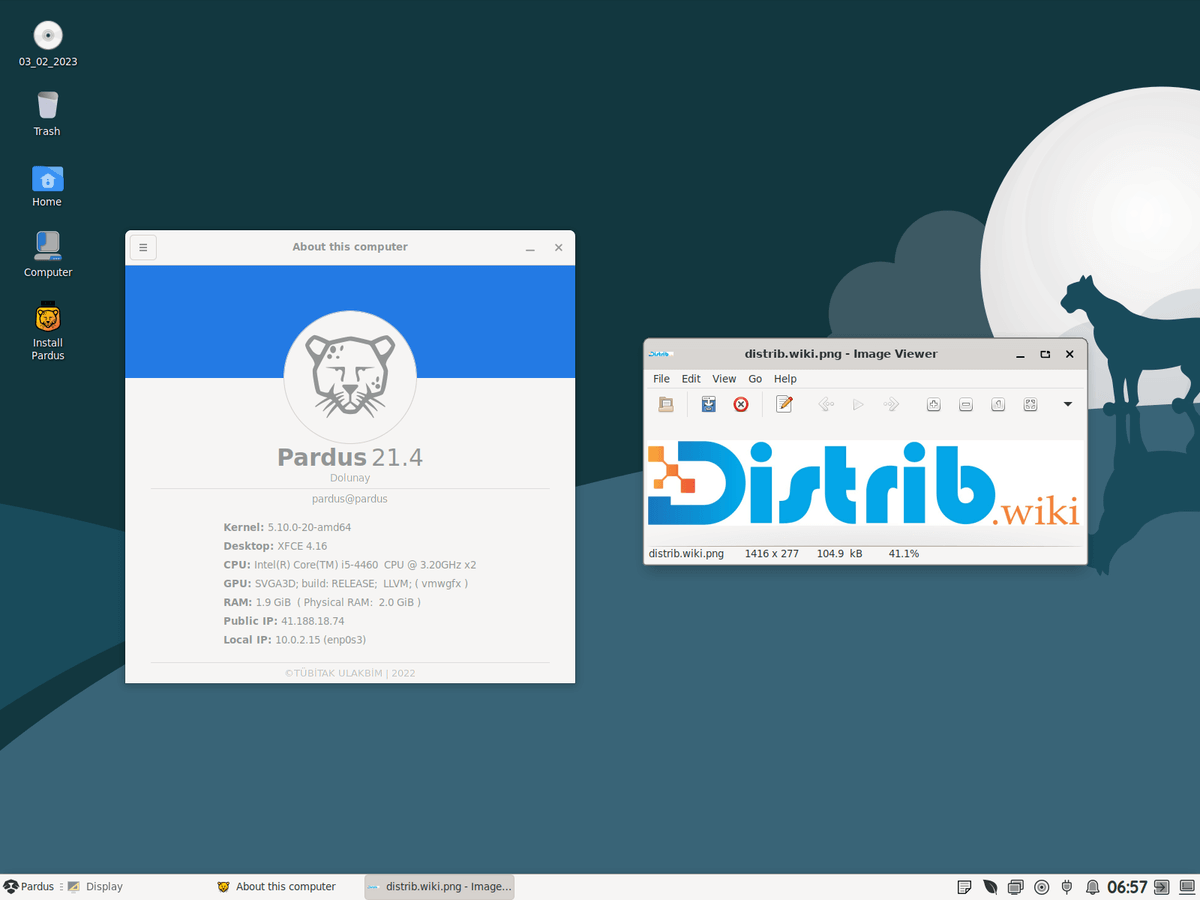Click the show desktop icon in taskbar
The width and height of the screenshot is (1200, 900).
pos(1186,887)
